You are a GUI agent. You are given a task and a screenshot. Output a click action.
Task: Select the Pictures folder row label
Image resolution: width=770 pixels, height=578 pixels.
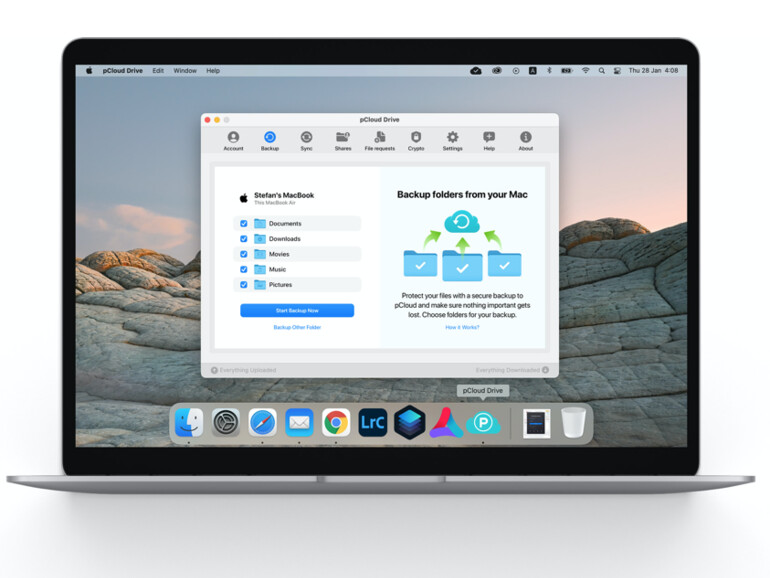280,284
